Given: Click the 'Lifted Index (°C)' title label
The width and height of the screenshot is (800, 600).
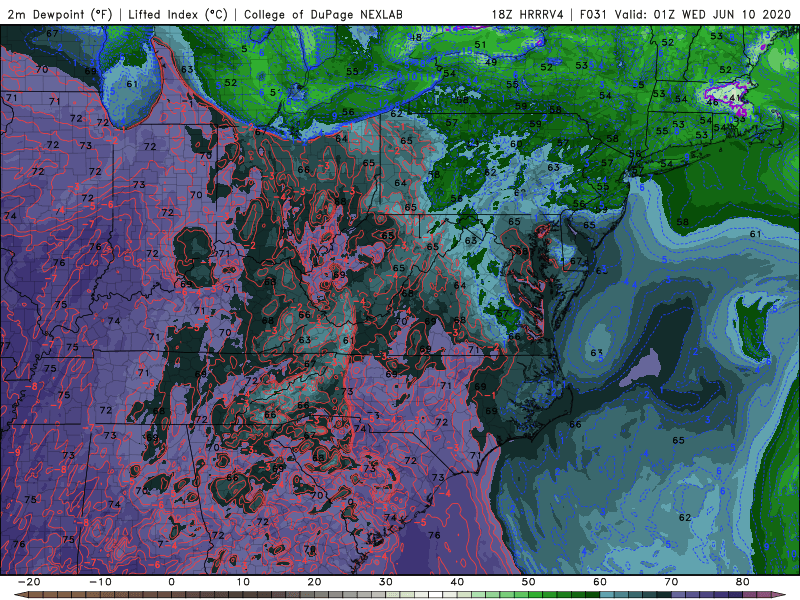Looking at the screenshot, I should pyautogui.click(x=178, y=15).
